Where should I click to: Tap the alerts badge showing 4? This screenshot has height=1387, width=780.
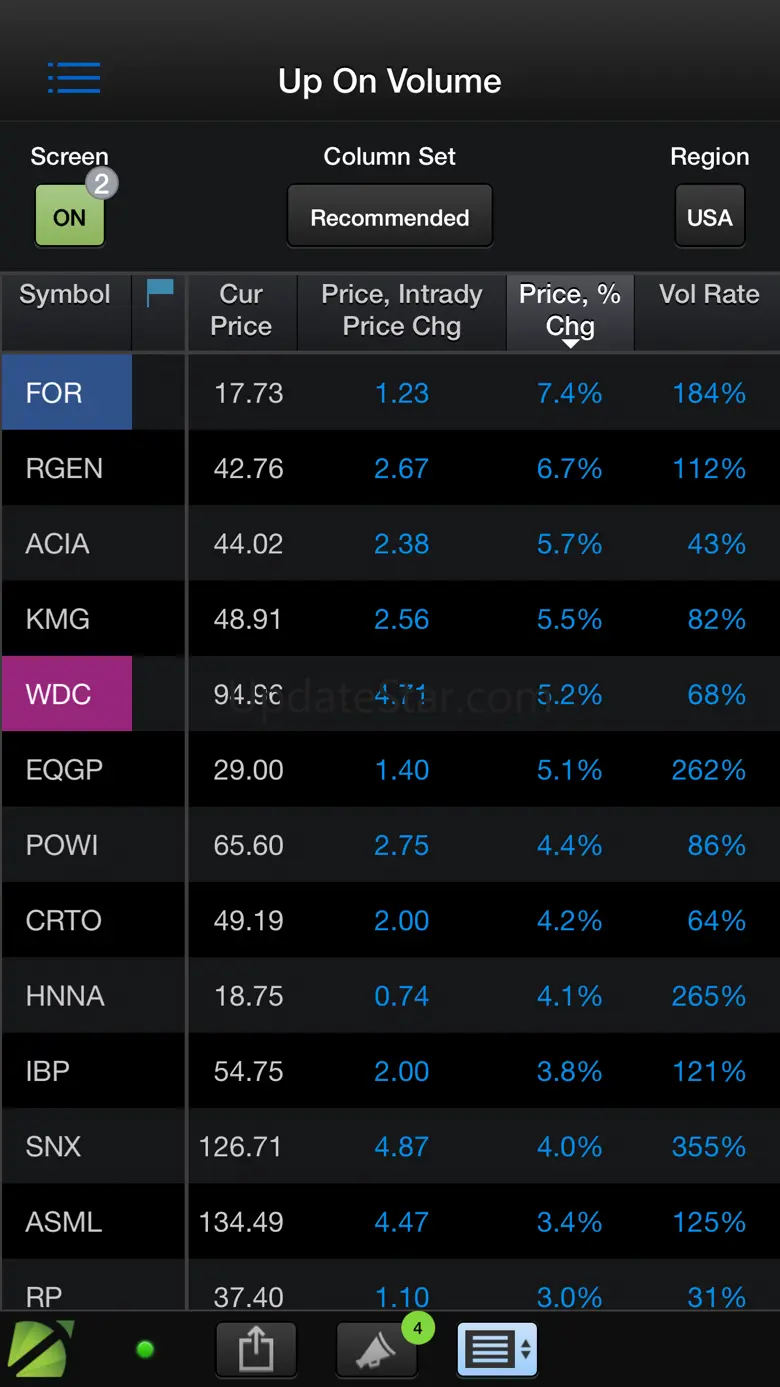pyautogui.click(x=417, y=1328)
